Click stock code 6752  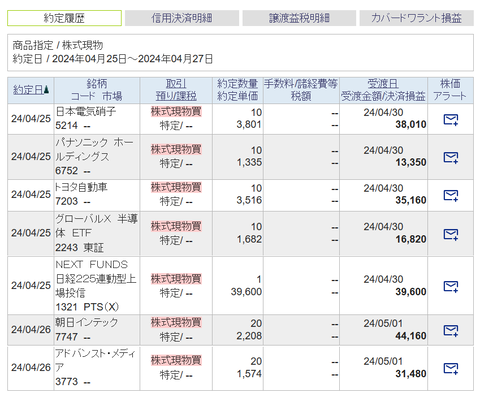(x=67, y=171)
